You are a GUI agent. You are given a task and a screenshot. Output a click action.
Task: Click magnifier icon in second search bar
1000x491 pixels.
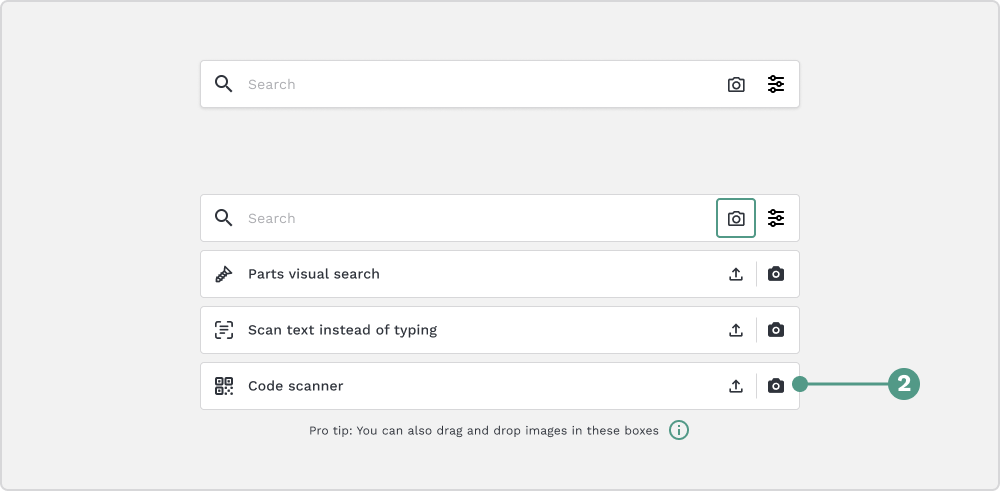pyautogui.click(x=223, y=218)
